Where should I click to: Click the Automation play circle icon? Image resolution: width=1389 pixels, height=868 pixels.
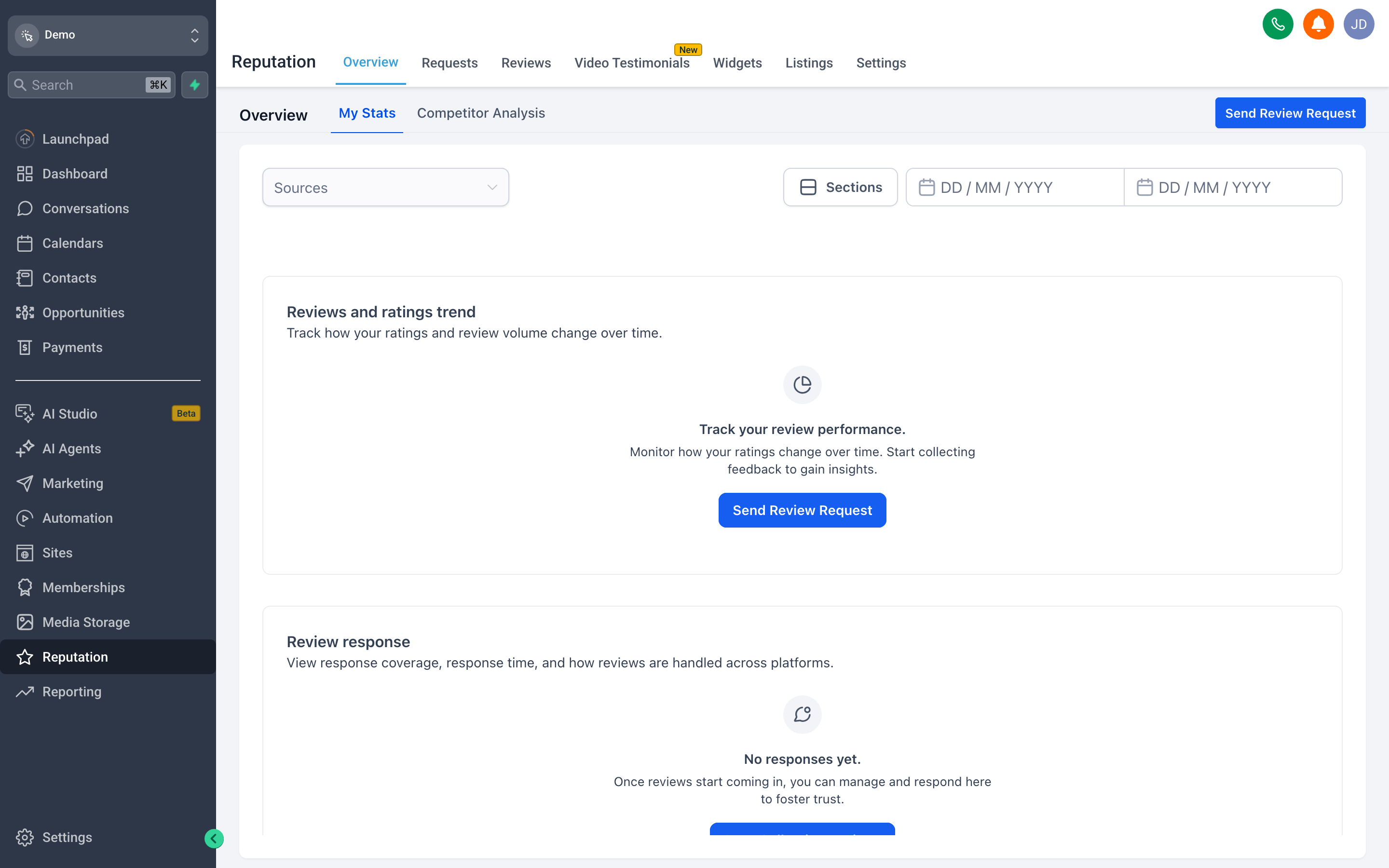pos(25,518)
